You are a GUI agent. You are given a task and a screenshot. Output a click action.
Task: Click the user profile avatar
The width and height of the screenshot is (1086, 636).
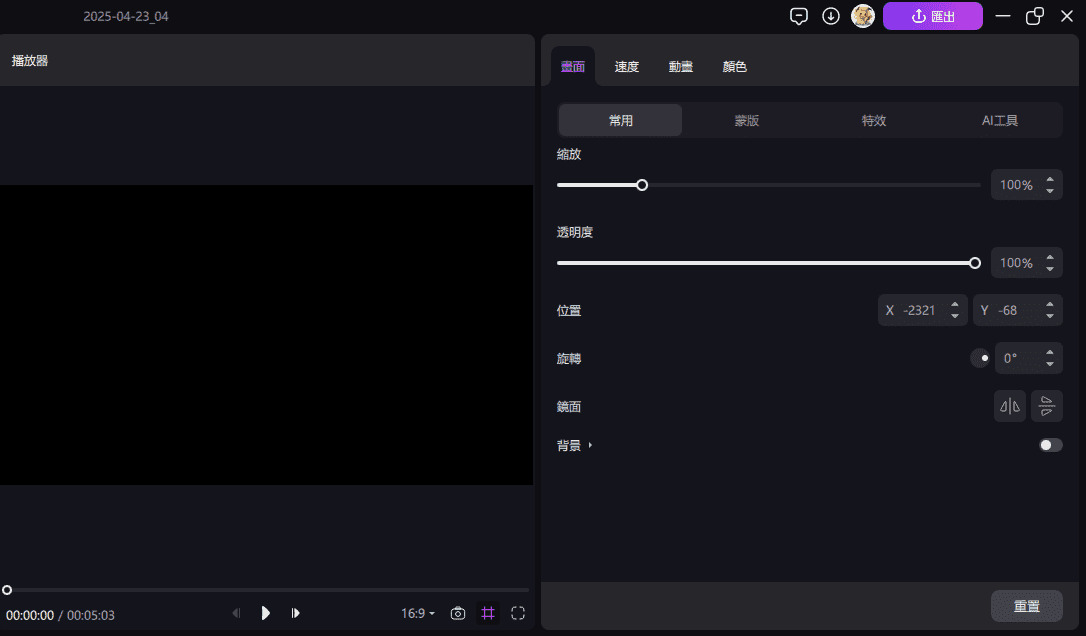[x=863, y=16]
